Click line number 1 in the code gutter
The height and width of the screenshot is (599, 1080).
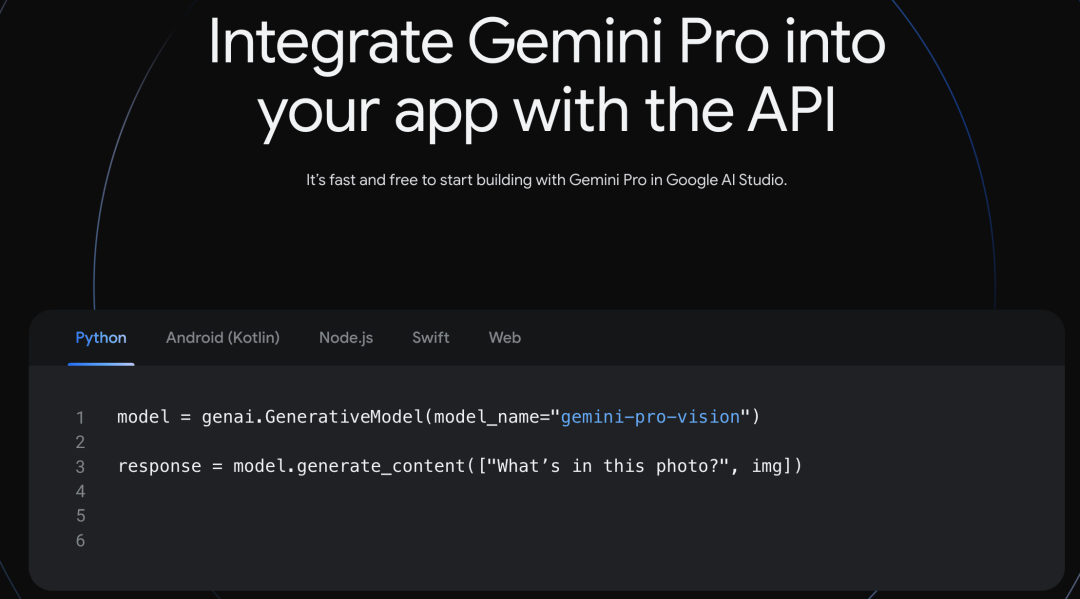pos(80,417)
